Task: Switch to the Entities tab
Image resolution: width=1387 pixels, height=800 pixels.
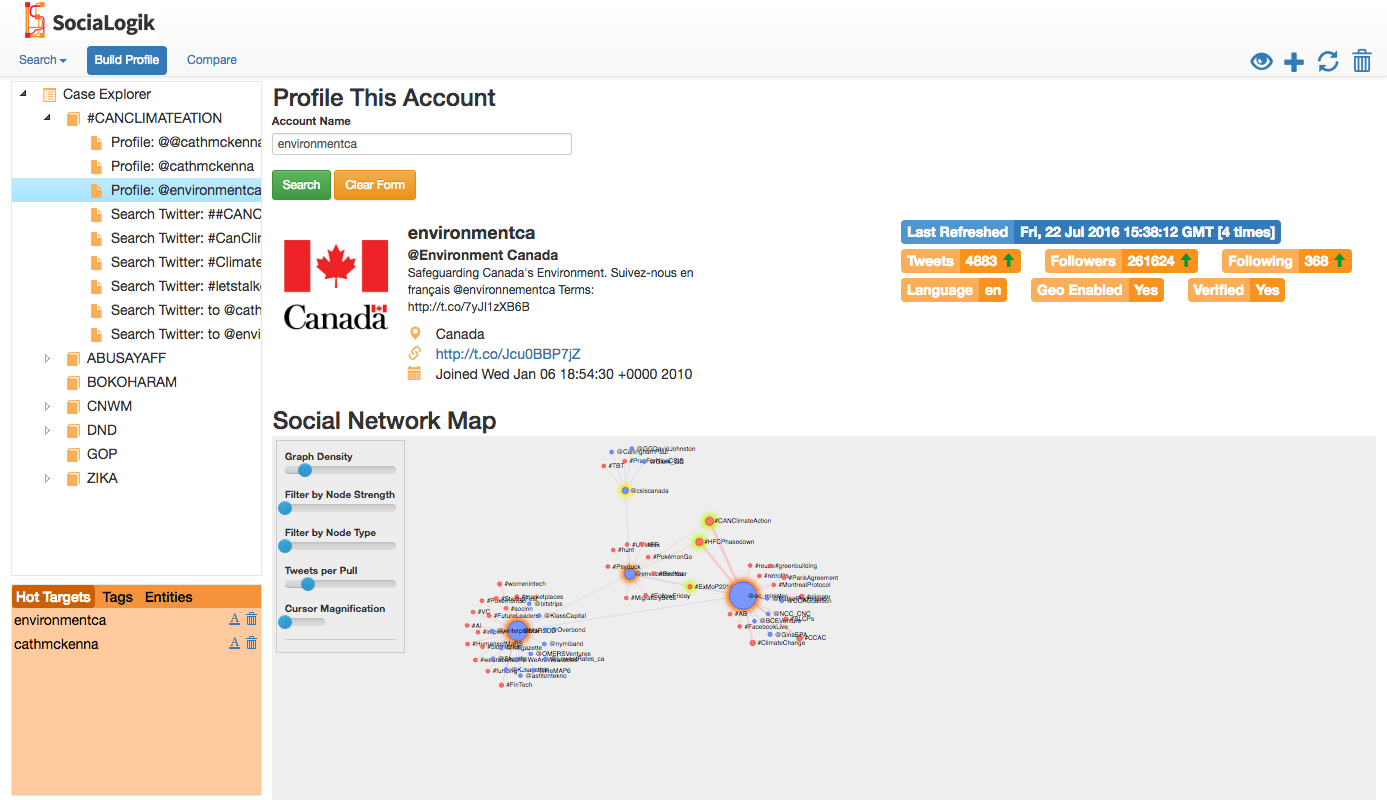Action: pos(169,597)
